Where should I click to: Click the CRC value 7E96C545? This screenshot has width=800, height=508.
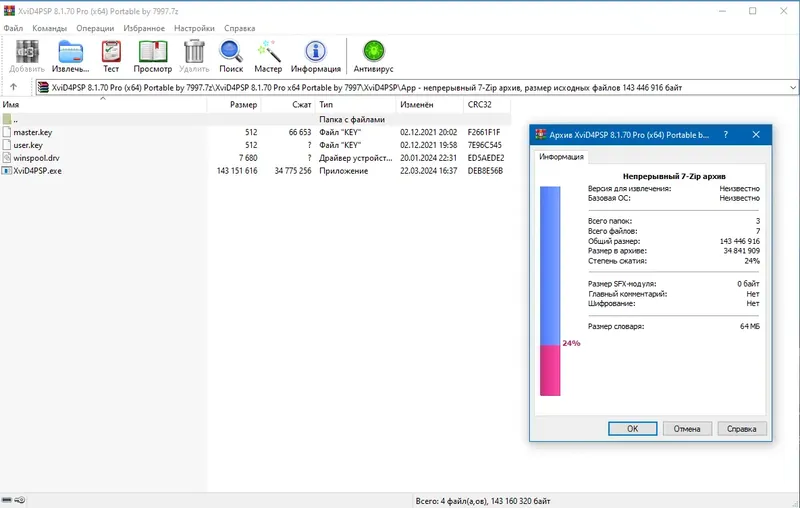click(x=485, y=145)
